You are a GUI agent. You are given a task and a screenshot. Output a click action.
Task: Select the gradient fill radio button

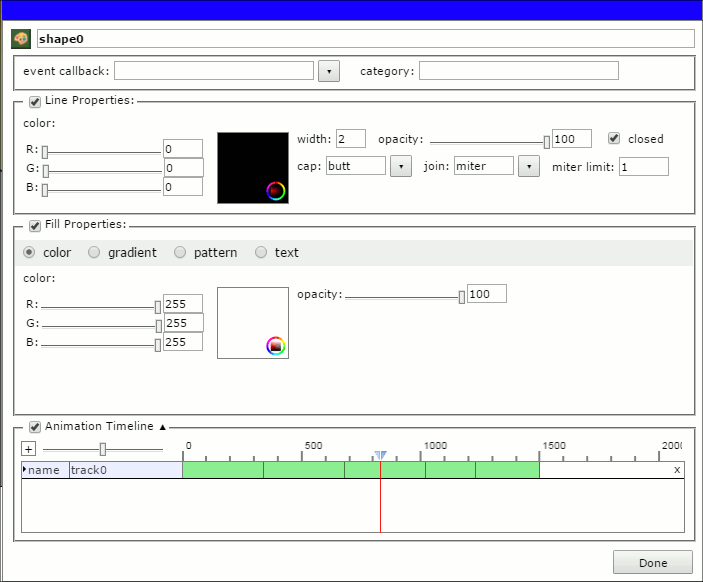pyautogui.click(x=94, y=252)
